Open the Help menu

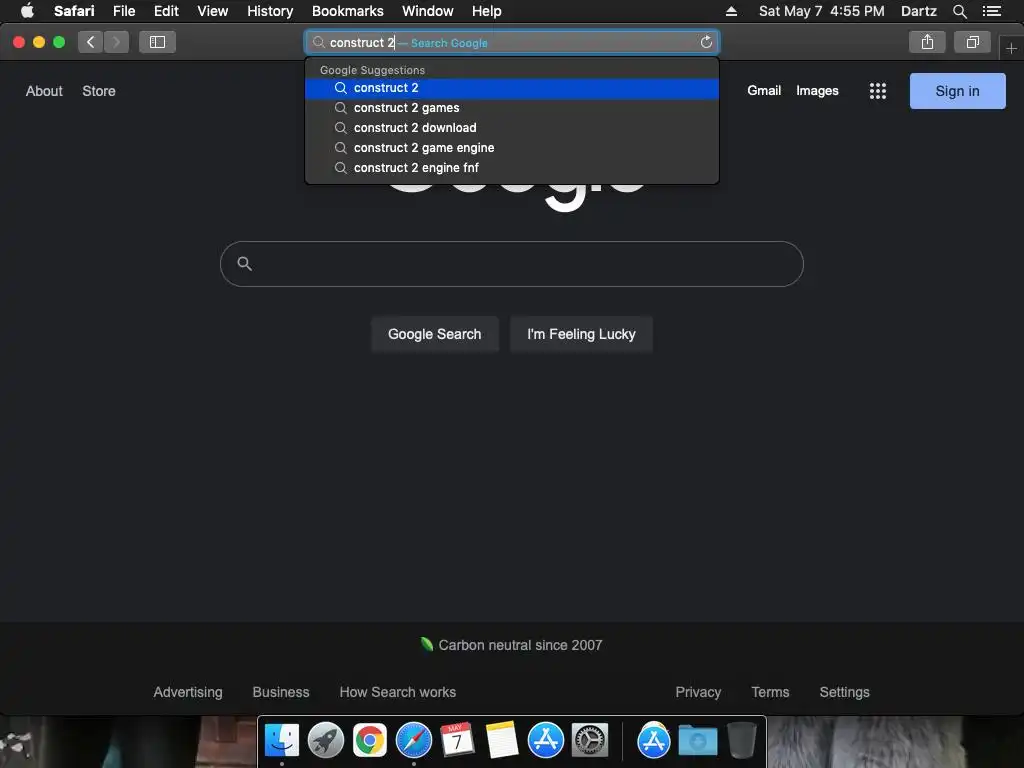coord(487,11)
